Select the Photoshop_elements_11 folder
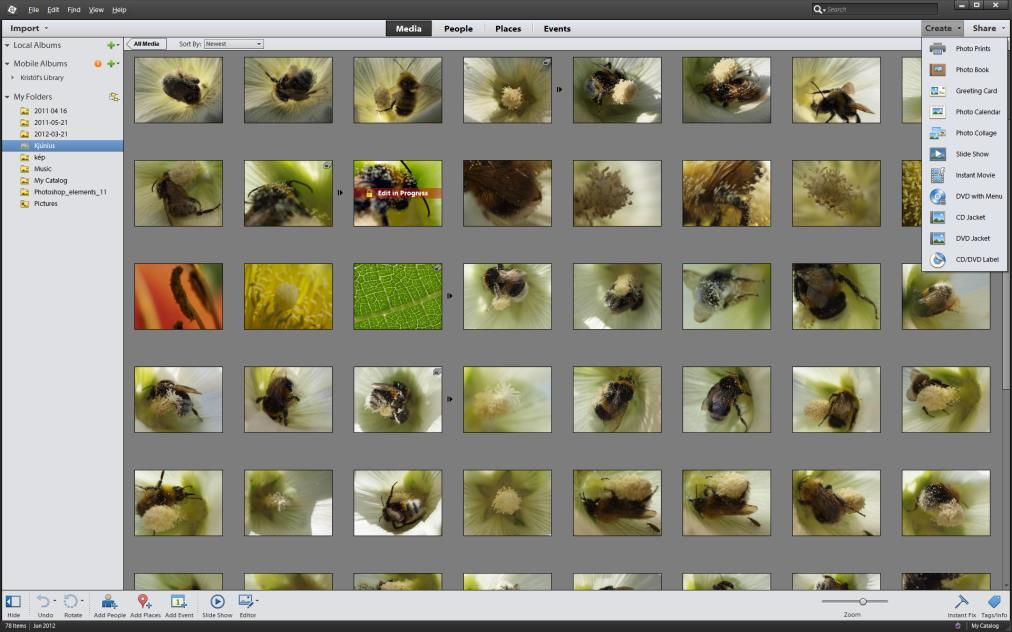The image size is (1012, 632). [x=70, y=192]
